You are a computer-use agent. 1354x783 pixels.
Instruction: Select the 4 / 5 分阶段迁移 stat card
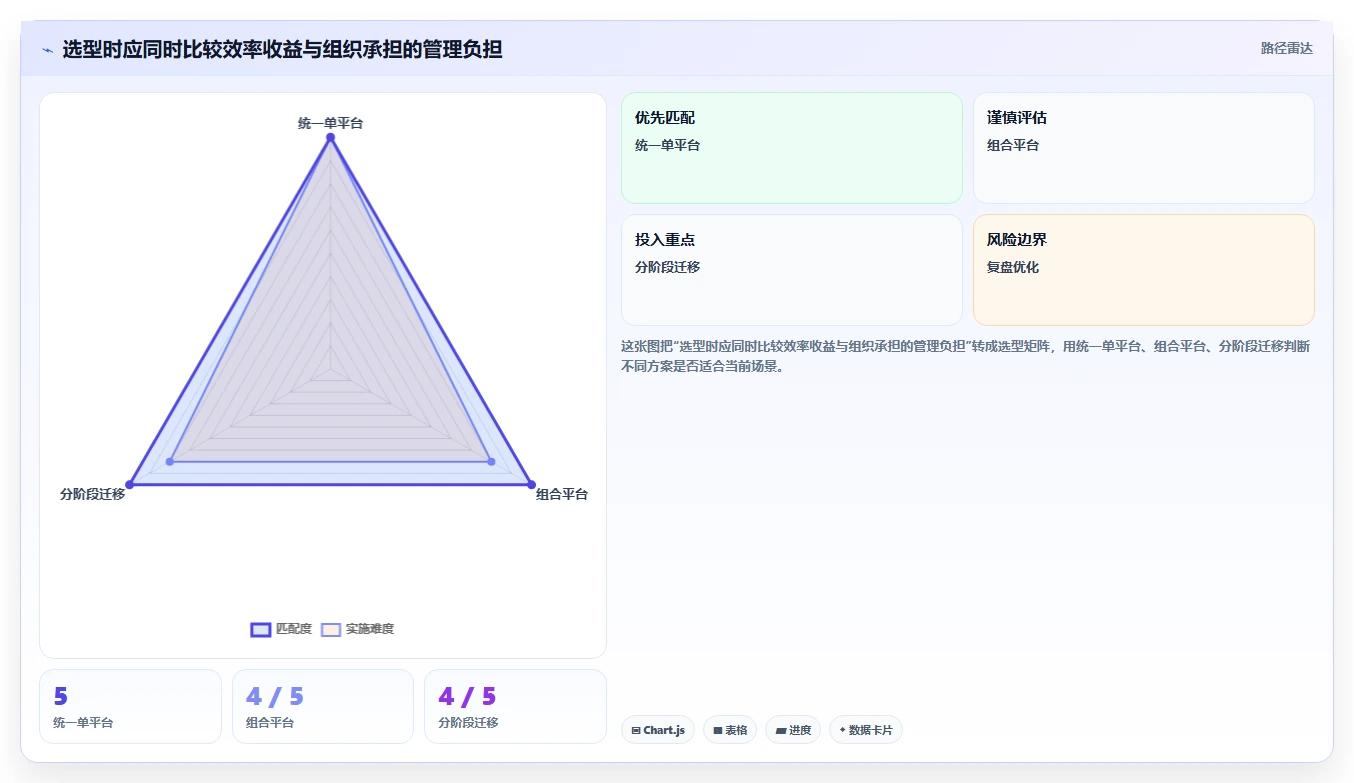516,706
